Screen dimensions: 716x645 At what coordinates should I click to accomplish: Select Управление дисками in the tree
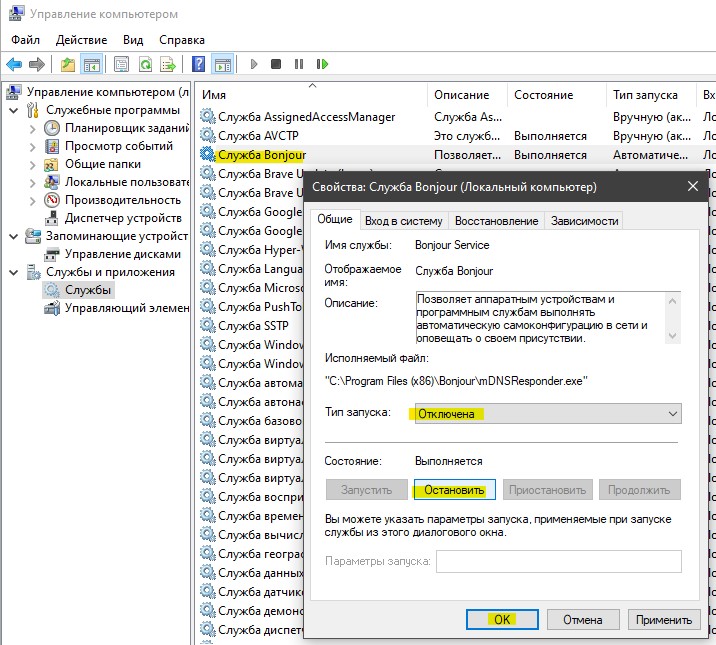click(122, 254)
